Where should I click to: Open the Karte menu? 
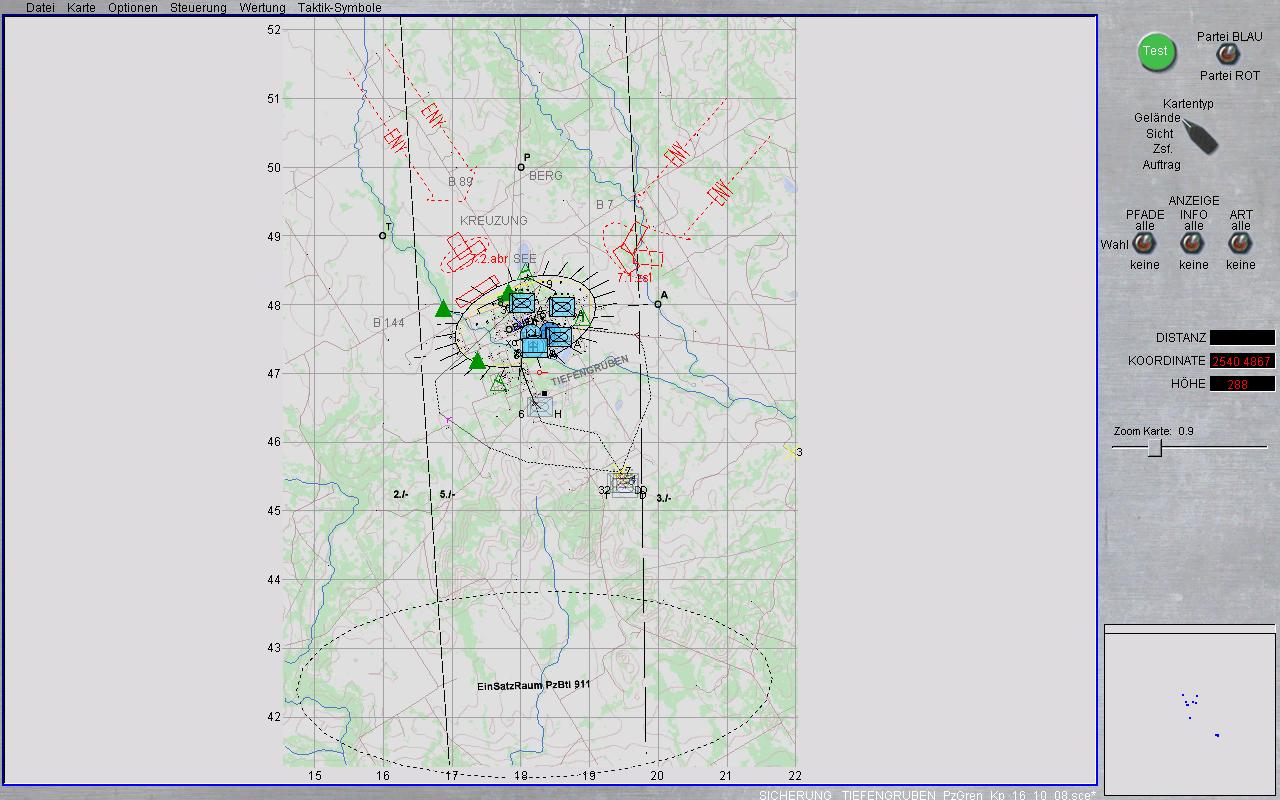(x=81, y=8)
